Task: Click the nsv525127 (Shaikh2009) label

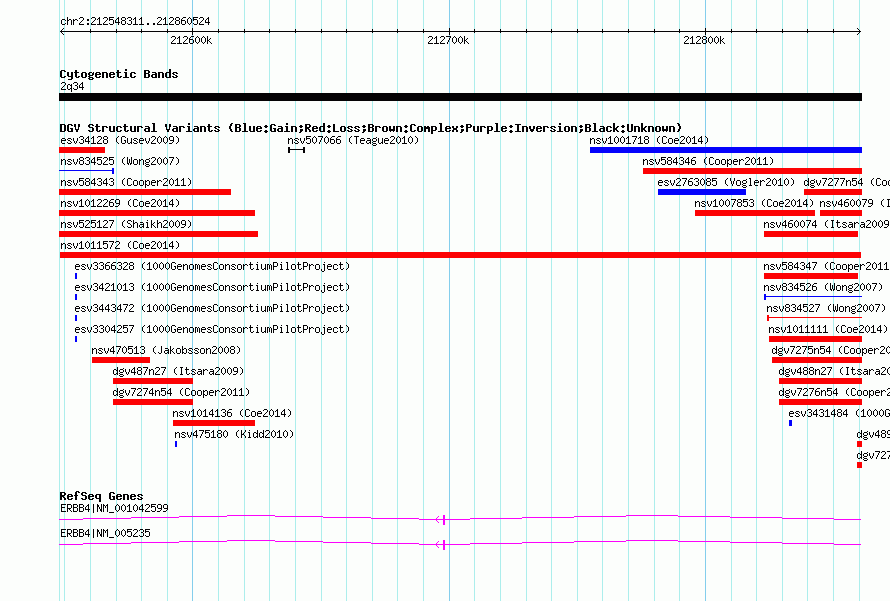Action: (x=126, y=224)
